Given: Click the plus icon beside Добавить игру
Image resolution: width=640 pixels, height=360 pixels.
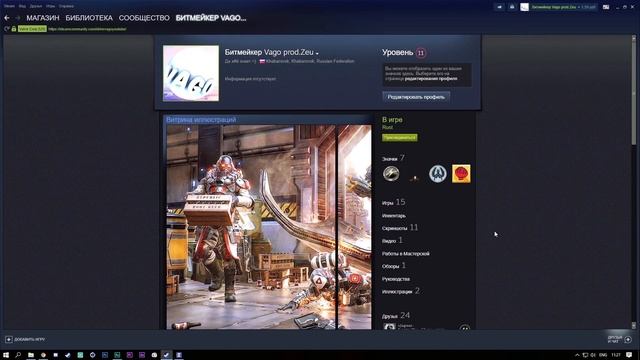Looking at the screenshot, I should tap(9, 340).
